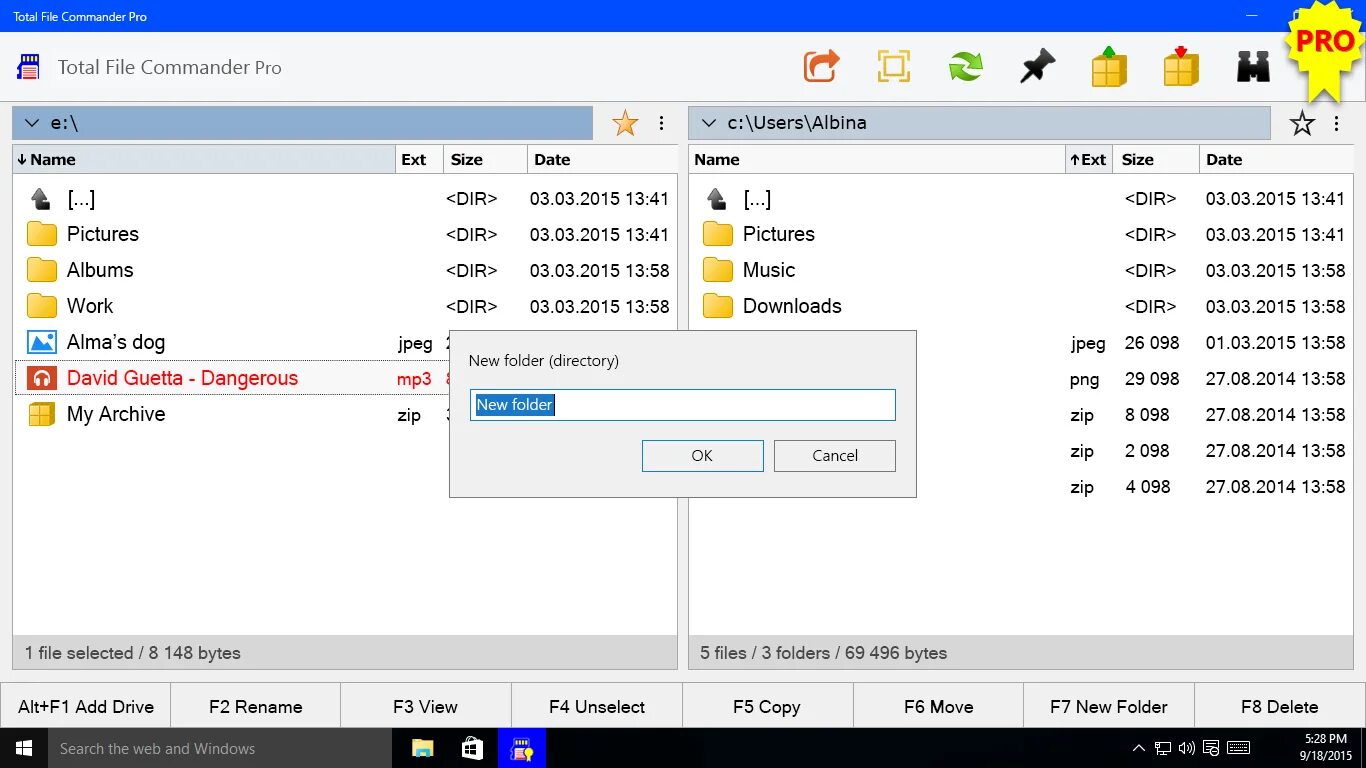The width and height of the screenshot is (1366, 768).
Task: Sort left panel by Ext column
Action: point(419,159)
